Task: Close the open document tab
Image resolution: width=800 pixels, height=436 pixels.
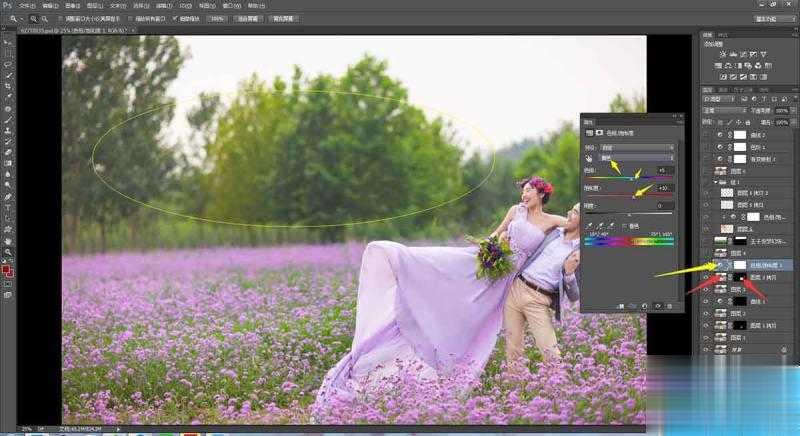Action: 133,31
